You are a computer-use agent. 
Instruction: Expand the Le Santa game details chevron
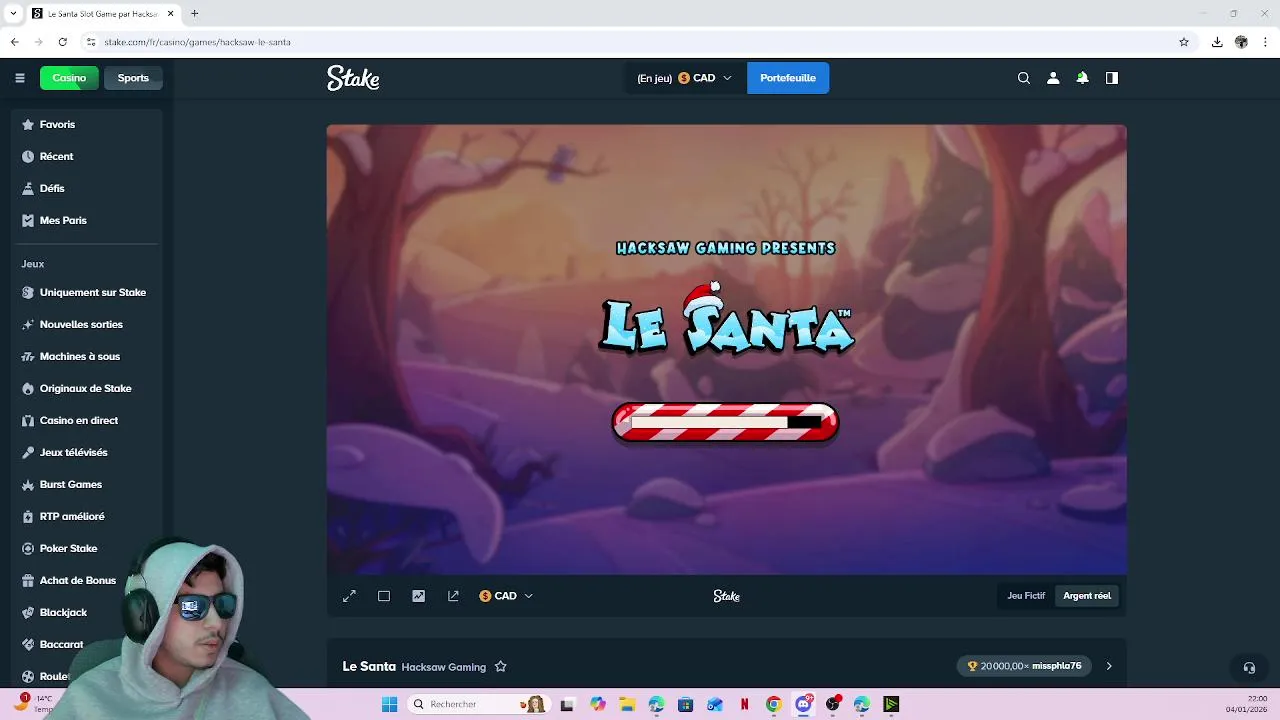1108,666
